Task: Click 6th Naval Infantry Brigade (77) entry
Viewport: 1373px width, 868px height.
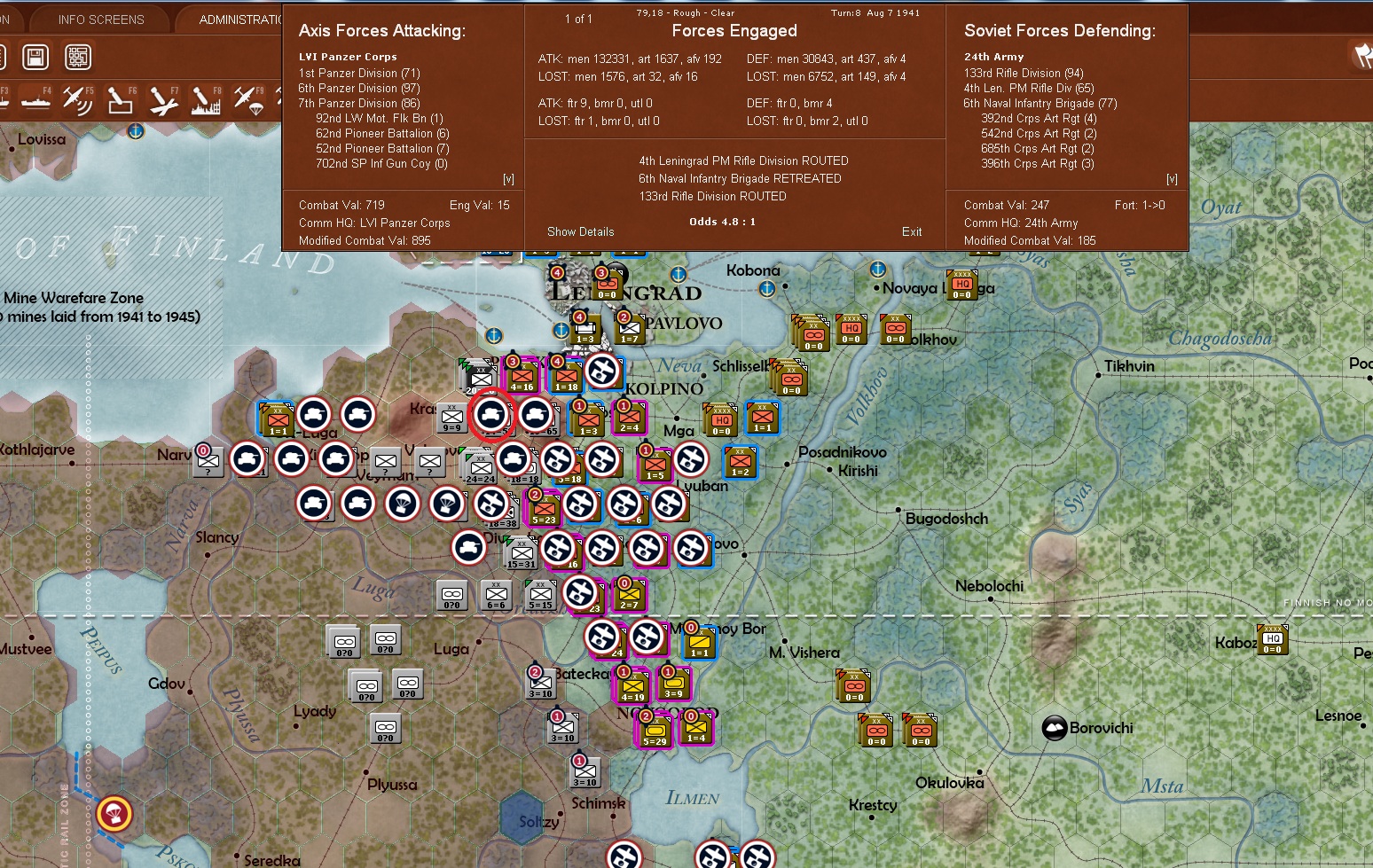Action: [x=1040, y=104]
